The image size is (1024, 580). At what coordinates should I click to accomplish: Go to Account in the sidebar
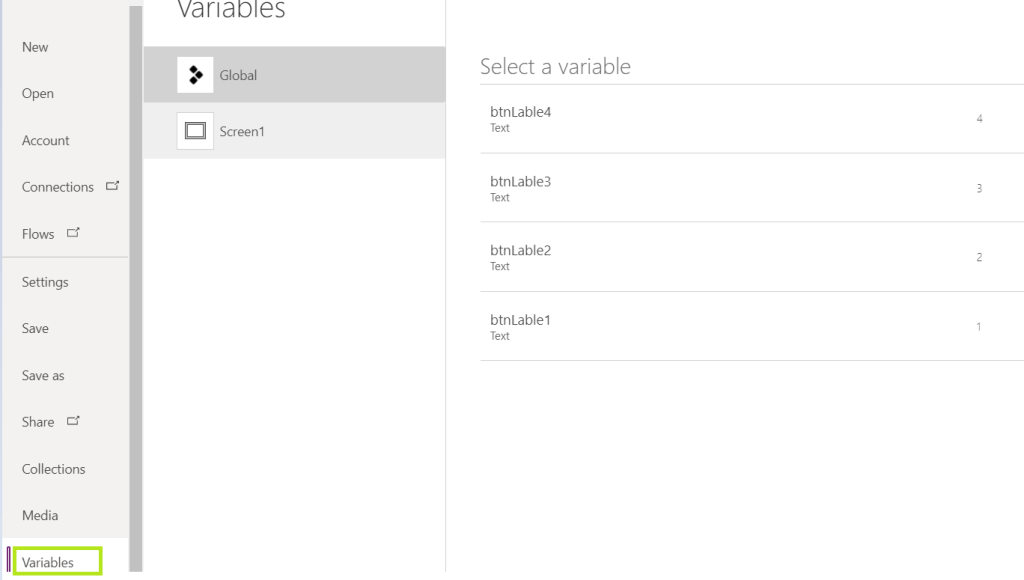pos(46,141)
